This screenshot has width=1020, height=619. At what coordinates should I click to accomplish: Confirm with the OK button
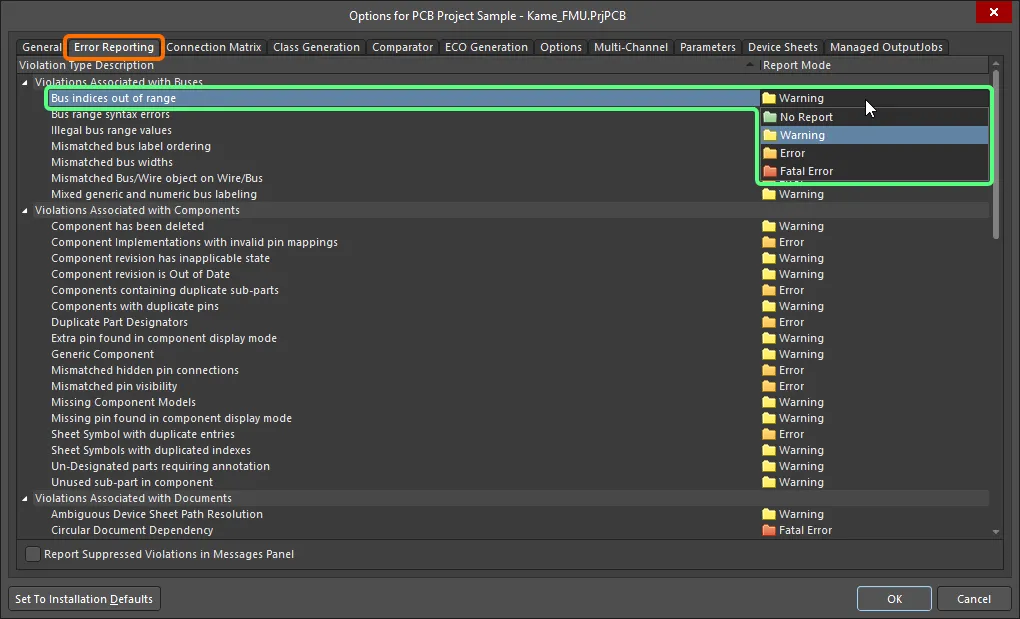[x=894, y=599]
